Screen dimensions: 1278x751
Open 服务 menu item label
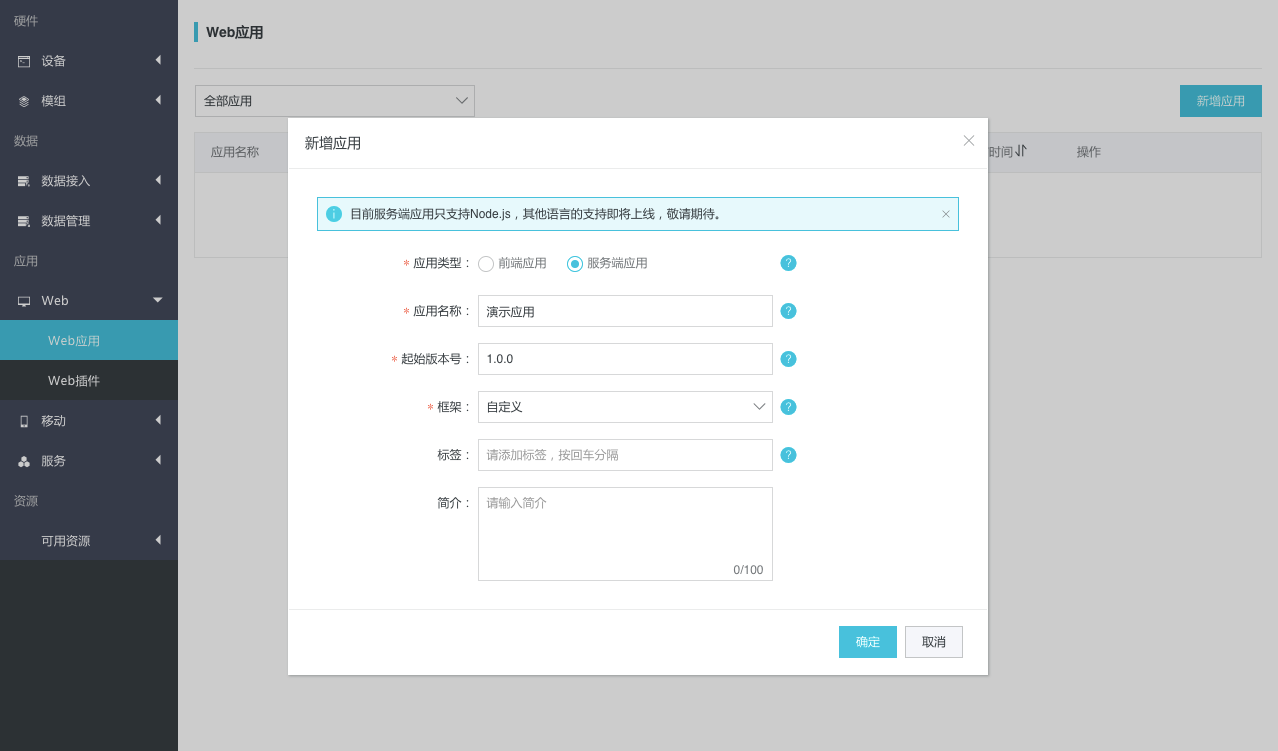pyautogui.click(x=54, y=461)
